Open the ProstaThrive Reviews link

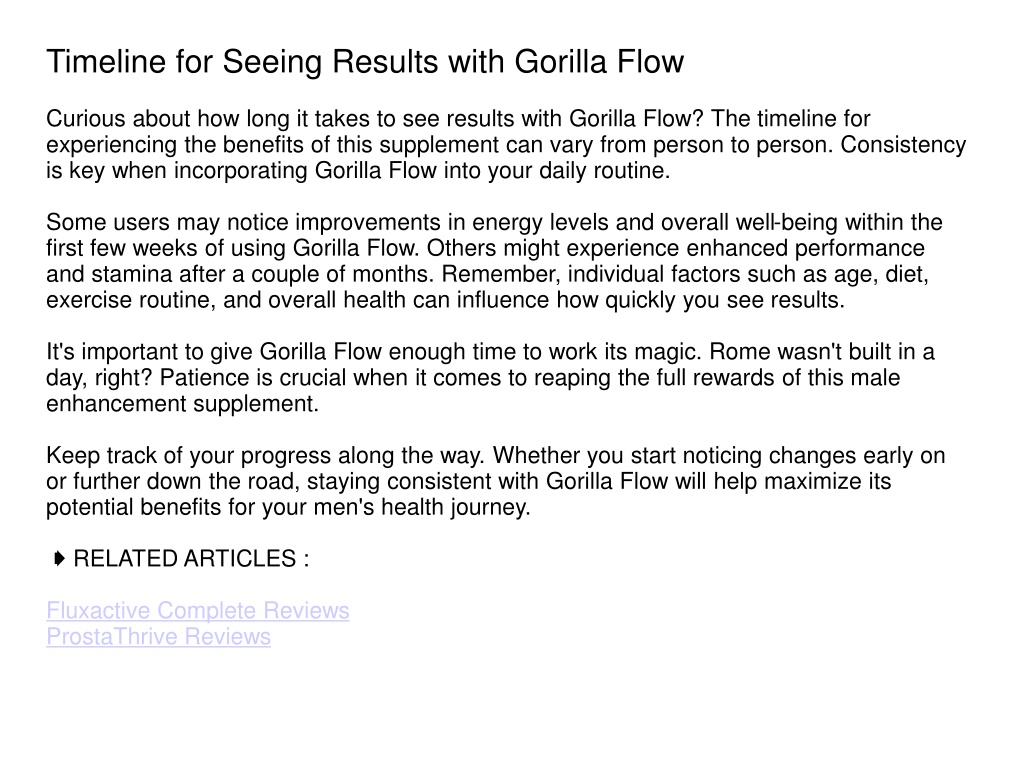click(x=159, y=637)
